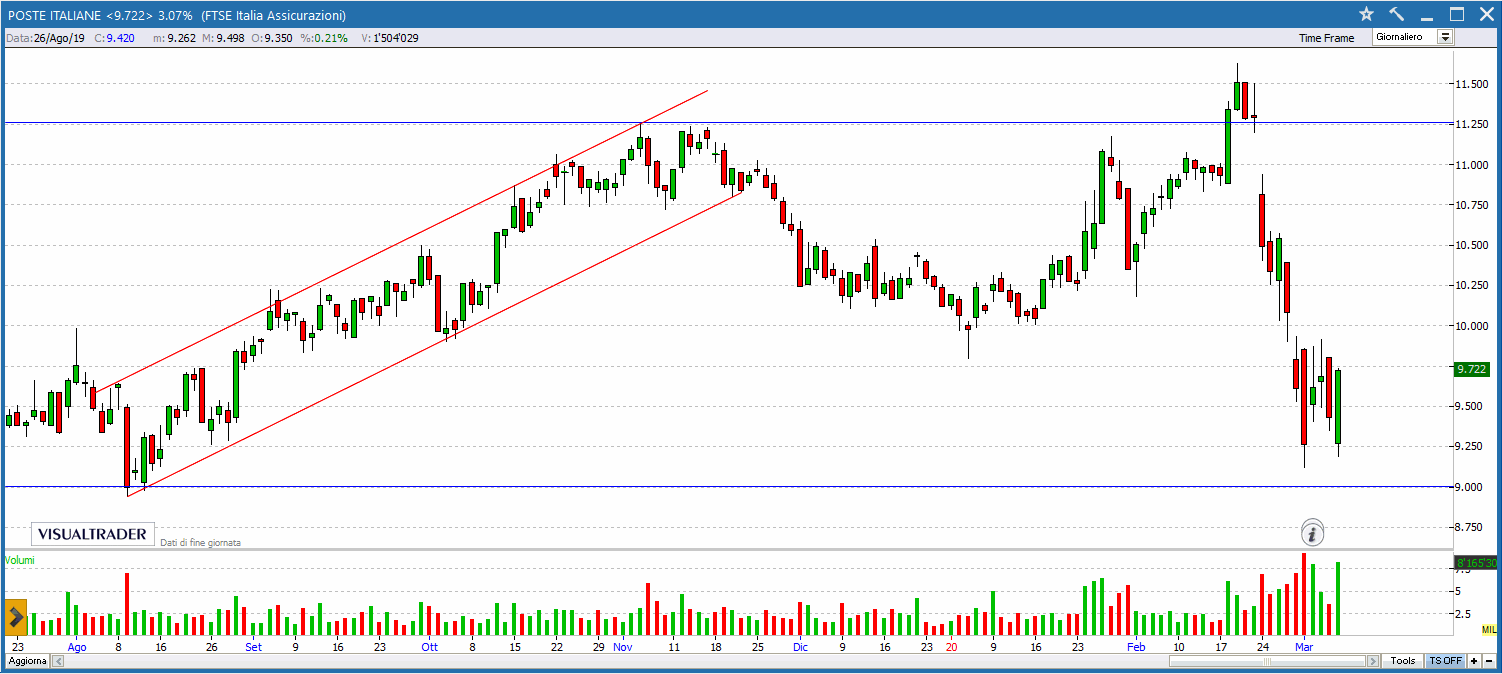The width and height of the screenshot is (1502, 674).
Task: Click the 10.000 price axis label
Action: click(x=1472, y=326)
